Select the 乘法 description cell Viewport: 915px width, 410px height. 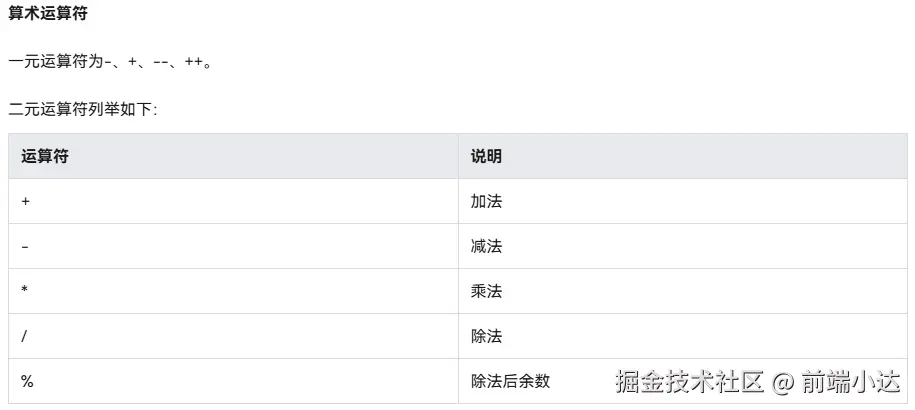486,291
